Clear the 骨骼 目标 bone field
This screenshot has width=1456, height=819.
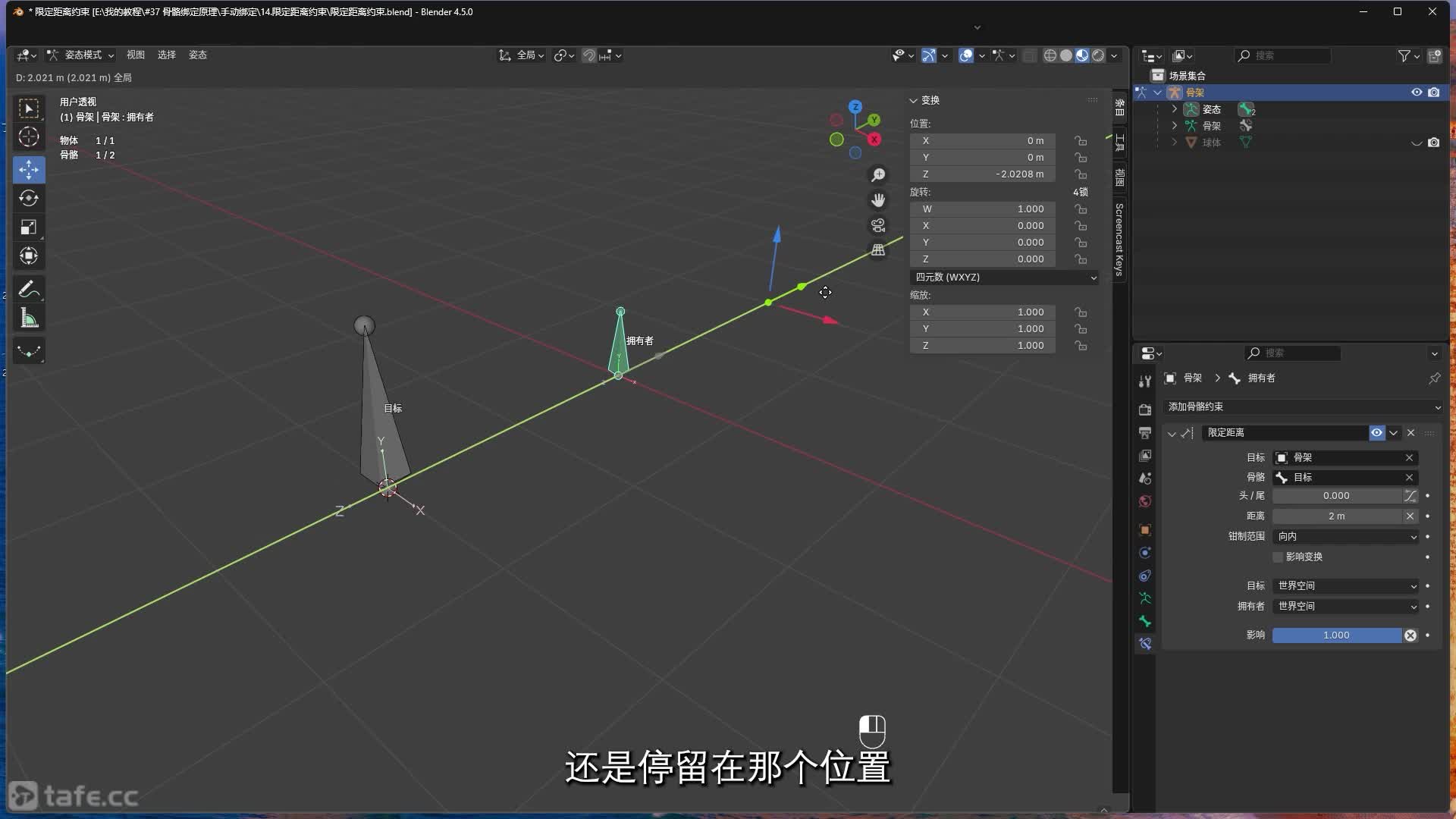pyautogui.click(x=1409, y=478)
